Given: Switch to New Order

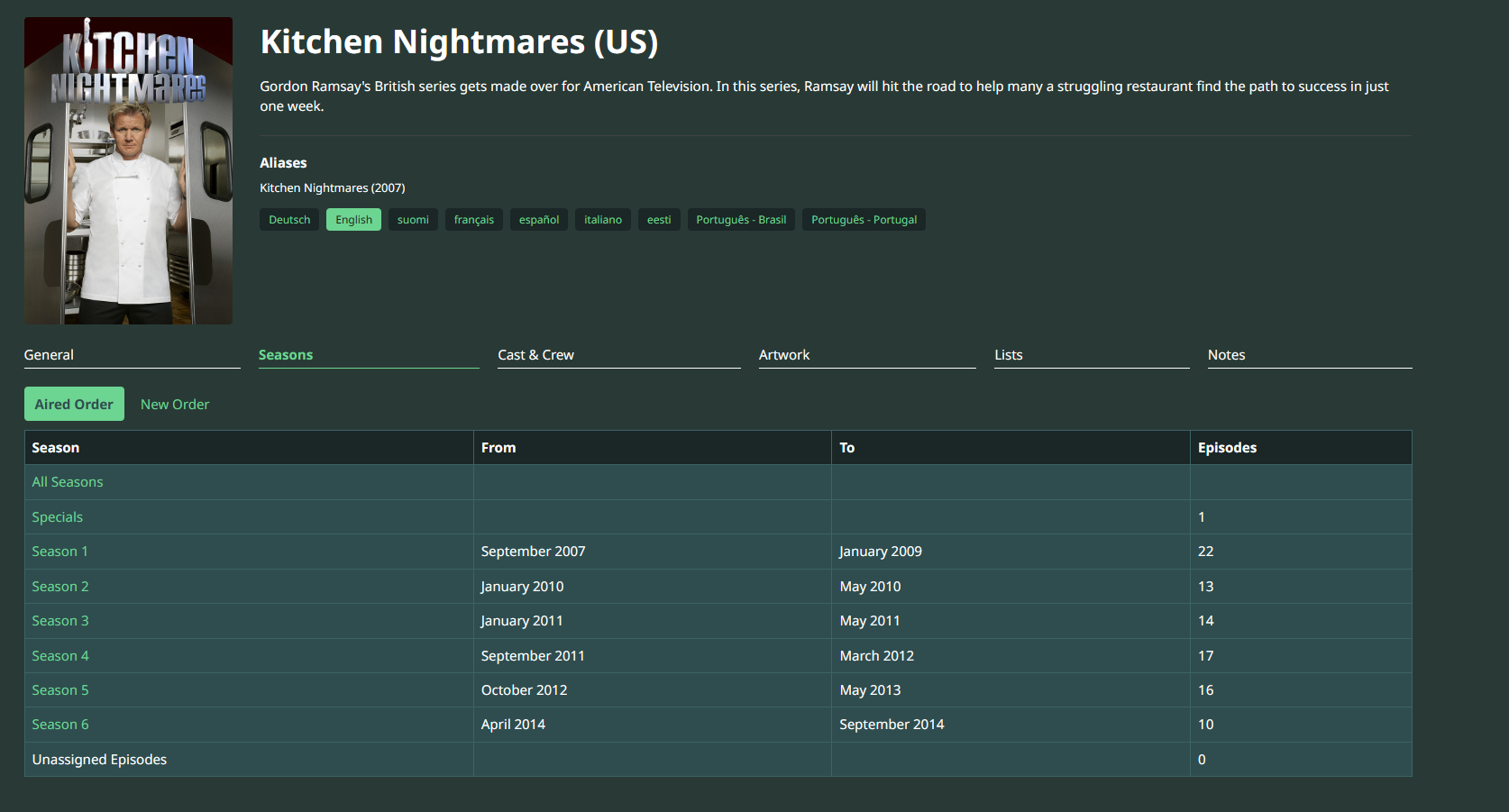Looking at the screenshot, I should pyautogui.click(x=175, y=405).
